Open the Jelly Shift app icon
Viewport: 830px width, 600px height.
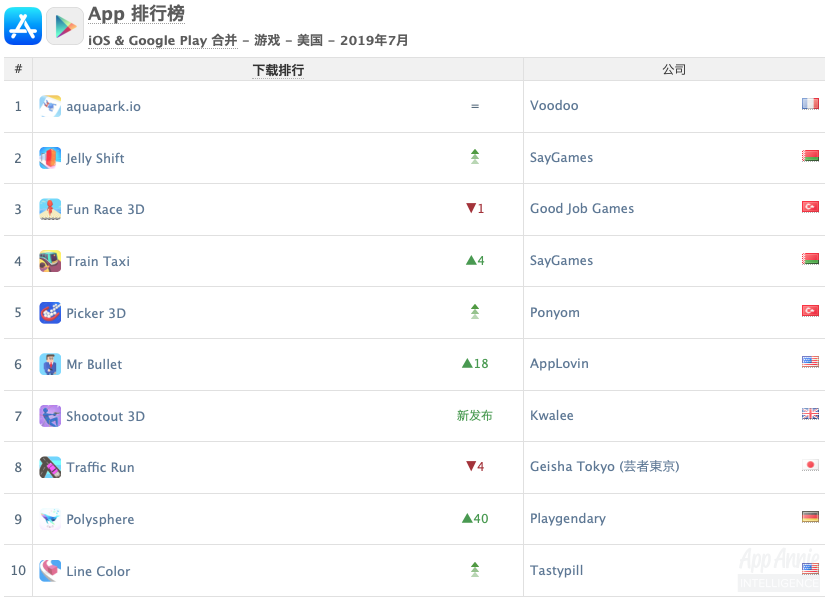click(x=50, y=157)
